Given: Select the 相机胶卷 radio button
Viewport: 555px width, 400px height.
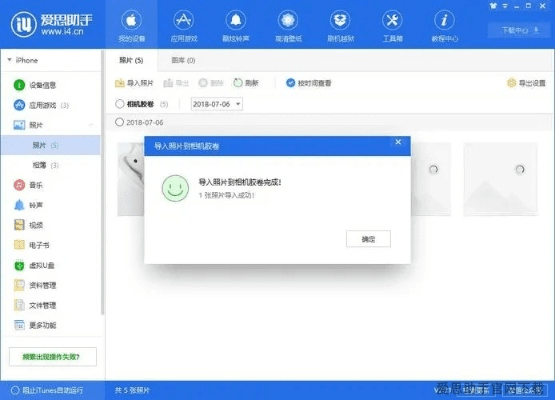Looking at the screenshot, I should tap(120, 104).
